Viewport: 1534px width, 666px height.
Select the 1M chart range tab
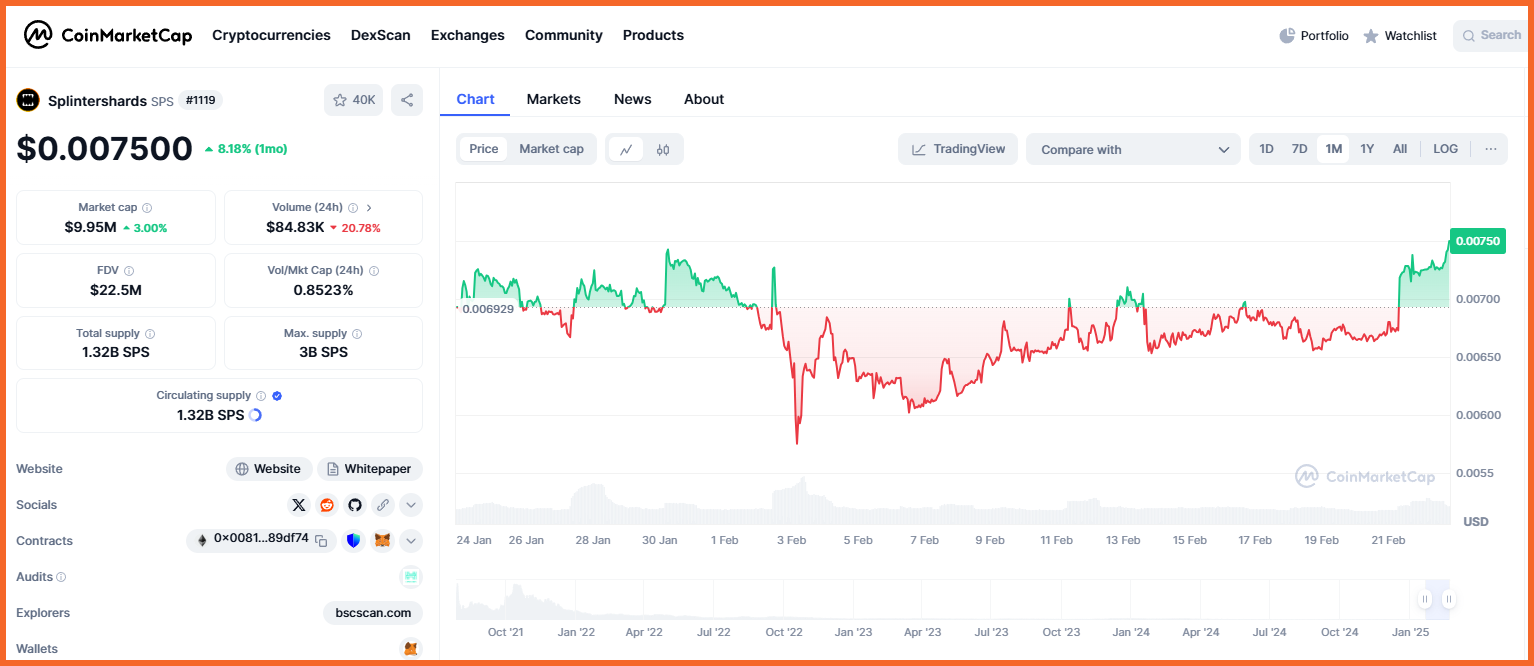[1333, 149]
